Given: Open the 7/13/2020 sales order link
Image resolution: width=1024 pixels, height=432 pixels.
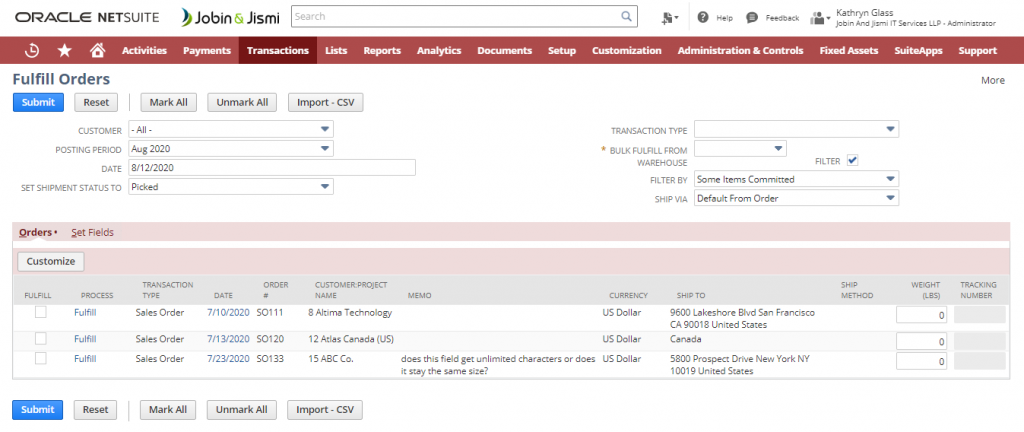Looking at the screenshot, I should [x=227, y=339].
